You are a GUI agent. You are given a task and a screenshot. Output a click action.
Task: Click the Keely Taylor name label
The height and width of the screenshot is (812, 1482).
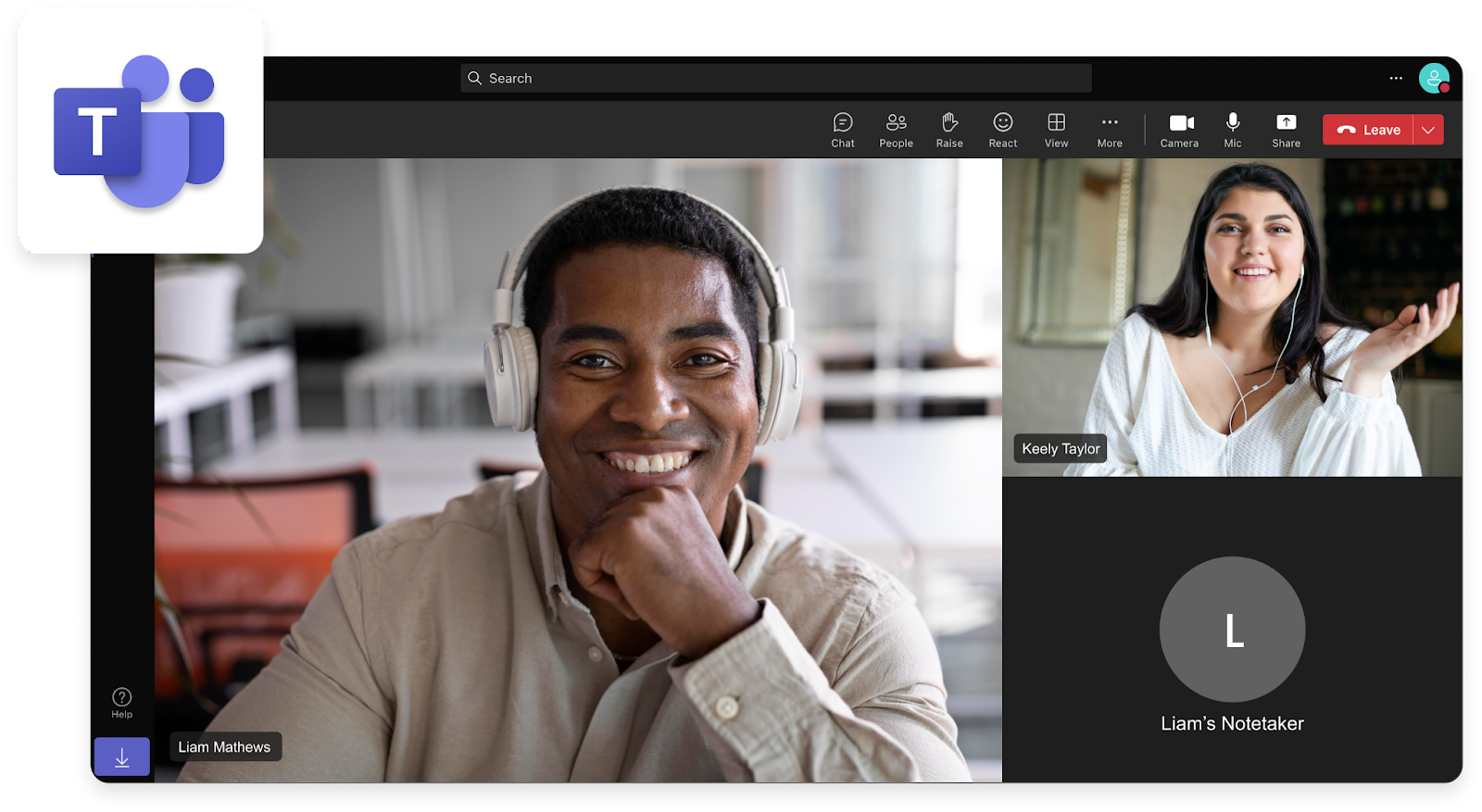(x=1061, y=449)
